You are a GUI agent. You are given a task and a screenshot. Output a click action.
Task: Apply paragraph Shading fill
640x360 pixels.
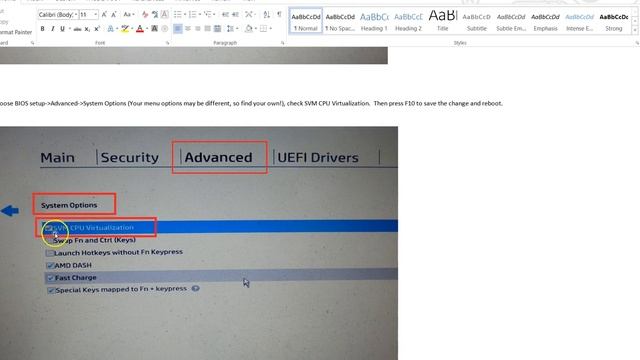[248, 29]
